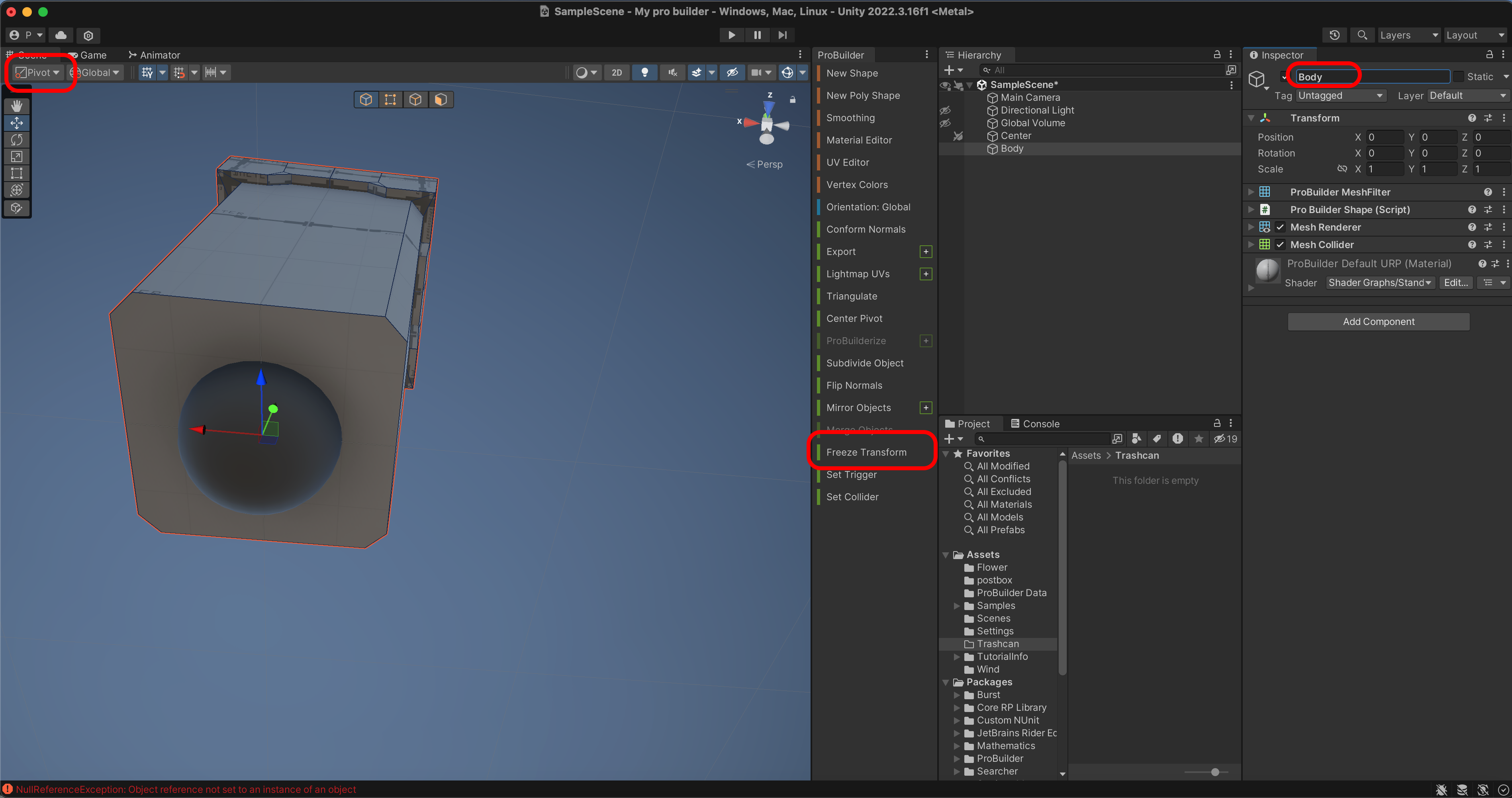The width and height of the screenshot is (1512, 798).
Task: Click the Play button
Action: (x=731, y=35)
